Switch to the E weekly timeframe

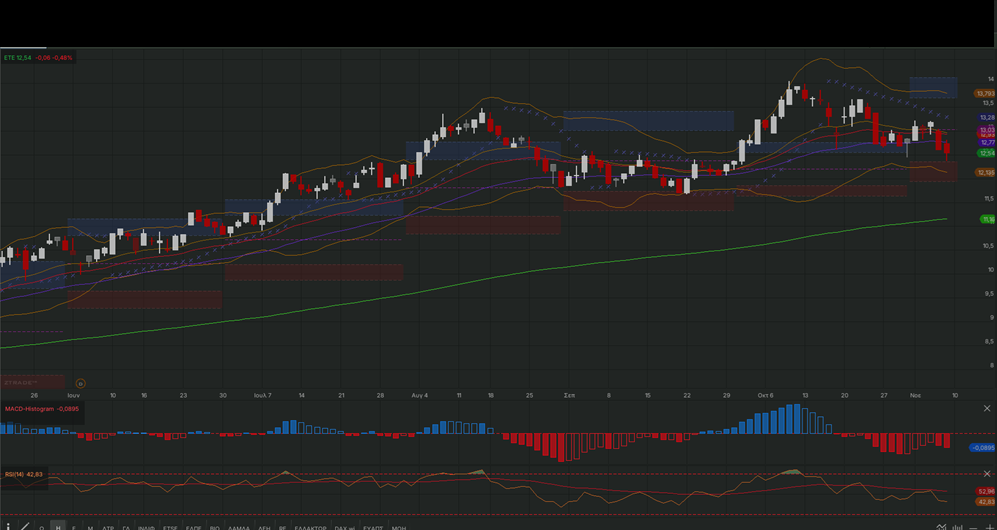coord(74,527)
